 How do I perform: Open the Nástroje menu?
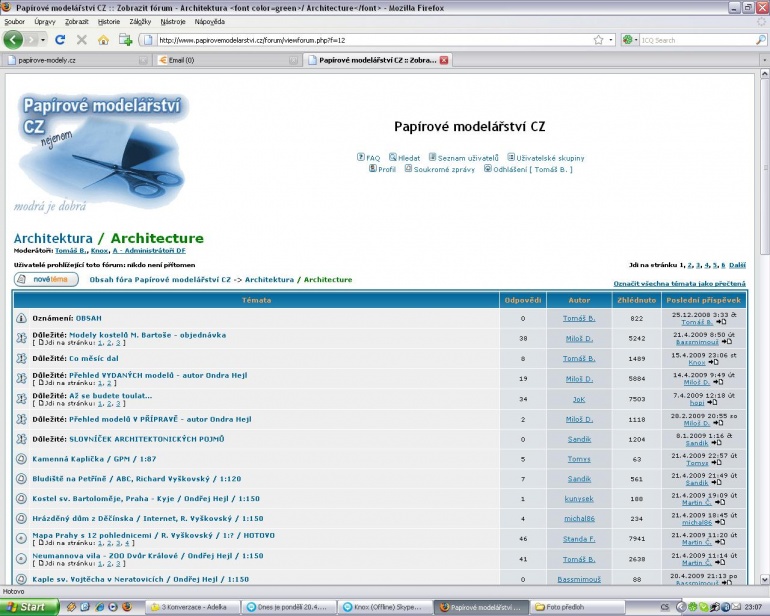coord(173,22)
